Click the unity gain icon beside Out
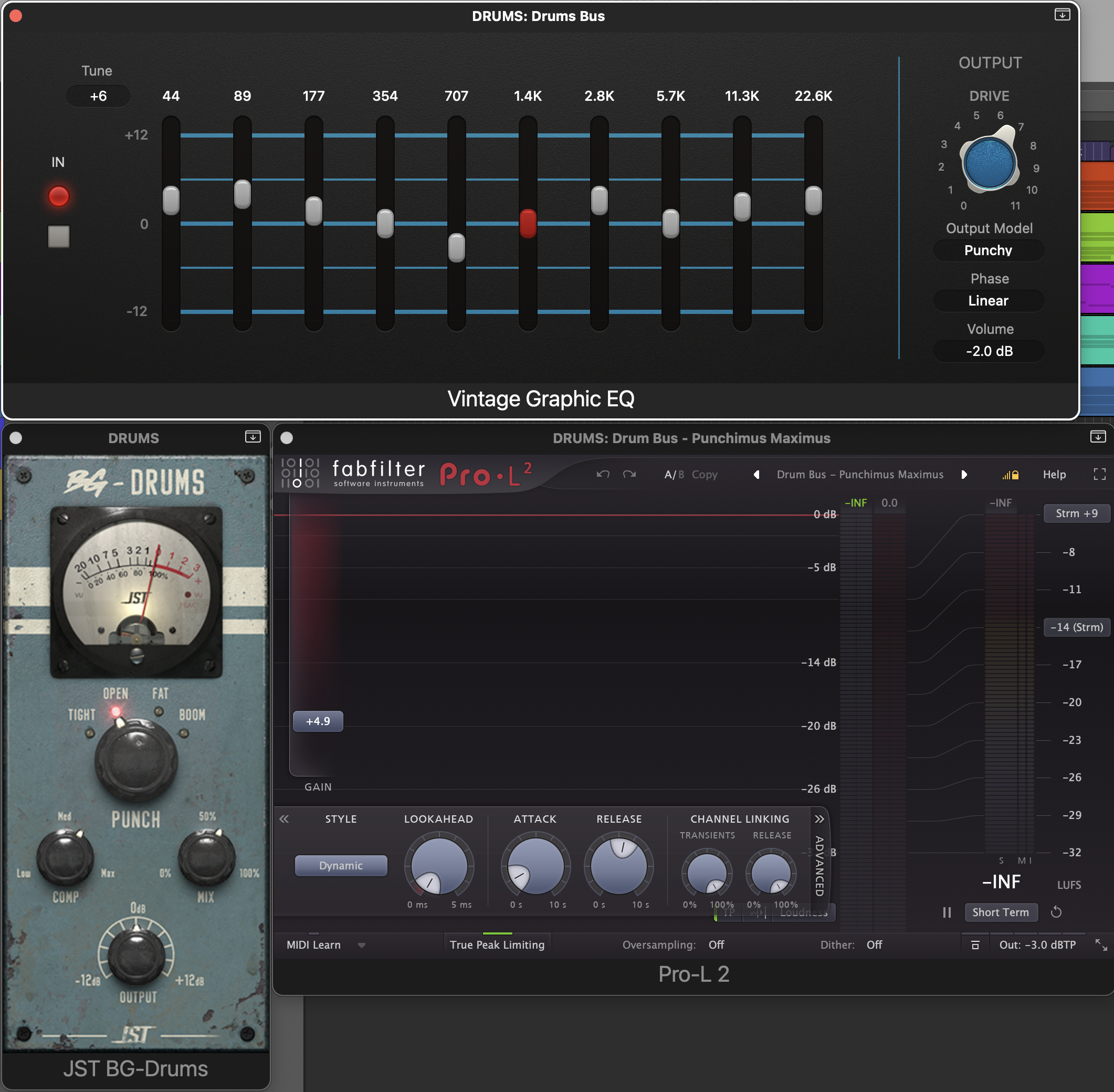The height and width of the screenshot is (1092, 1114). [x=975, y=944]
